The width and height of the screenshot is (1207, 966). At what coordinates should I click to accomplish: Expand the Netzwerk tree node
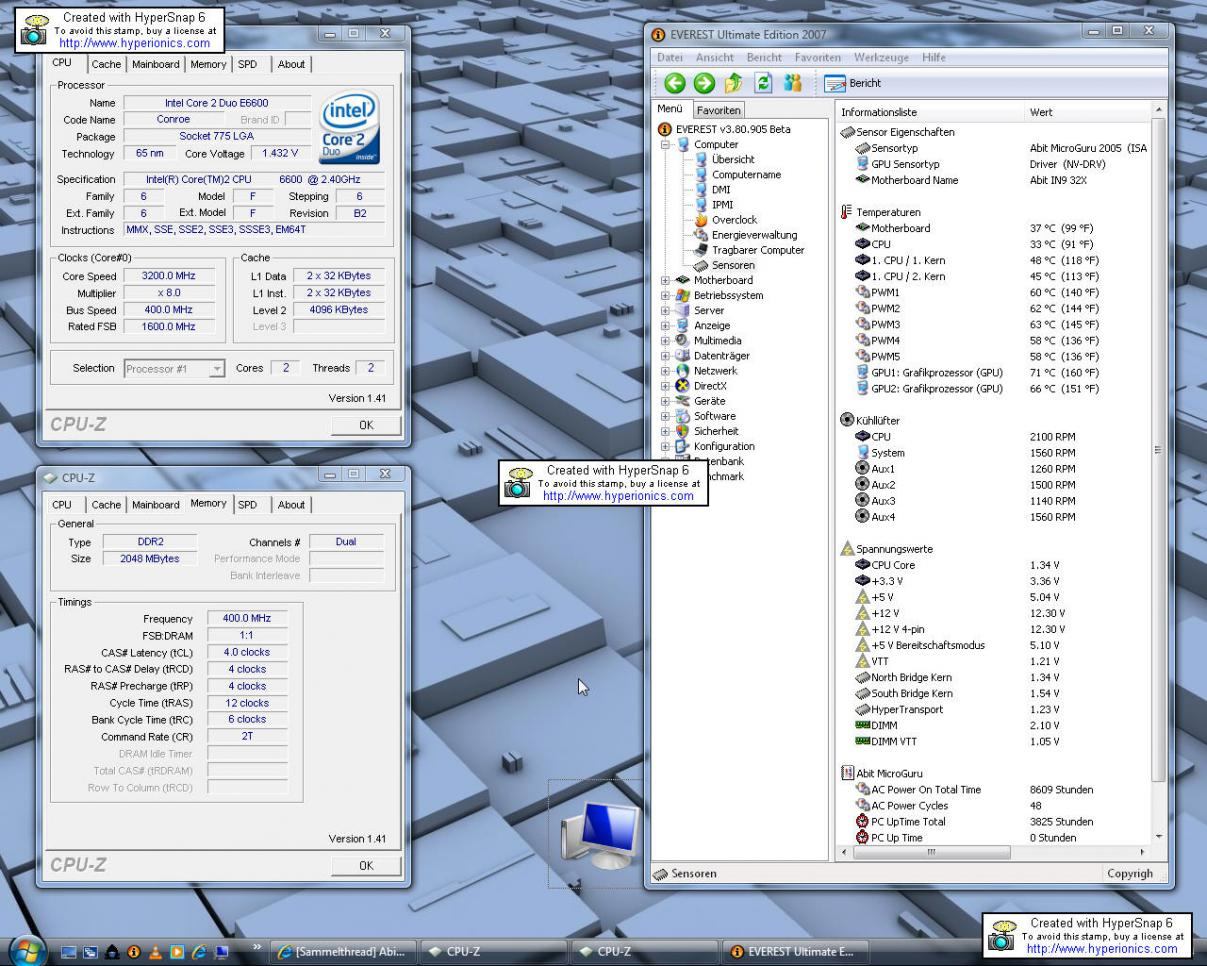[666, 371]
